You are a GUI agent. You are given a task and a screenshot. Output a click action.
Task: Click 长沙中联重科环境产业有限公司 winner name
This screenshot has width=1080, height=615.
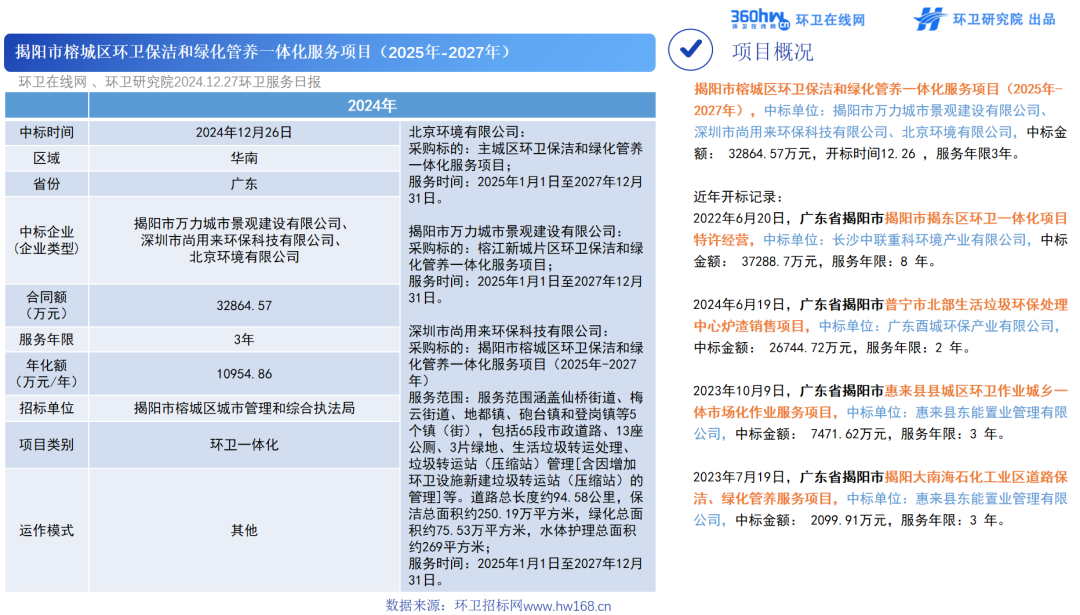pyautogui.click(x=929, y=240)
